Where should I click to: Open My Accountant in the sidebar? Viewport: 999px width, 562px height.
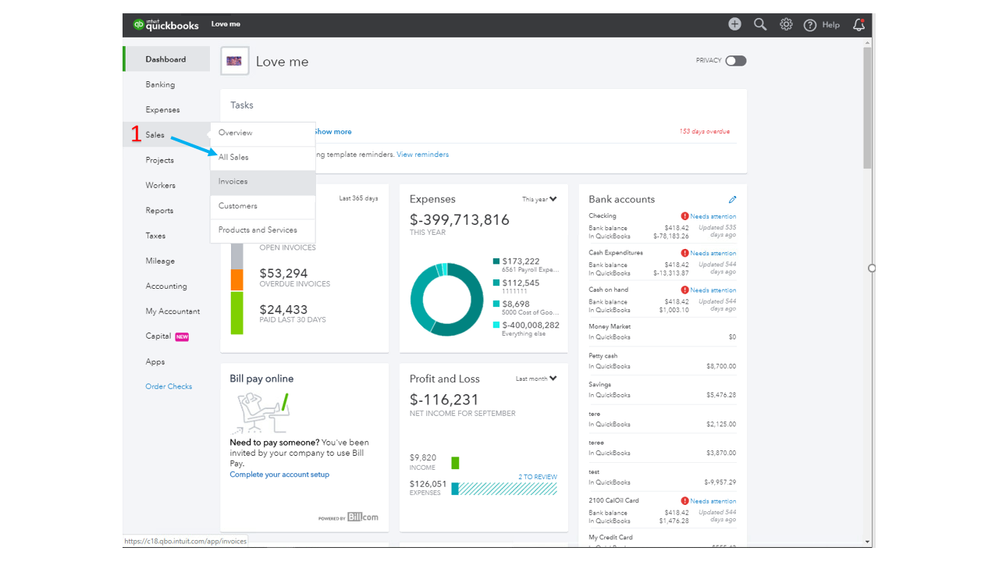point(166,311)
